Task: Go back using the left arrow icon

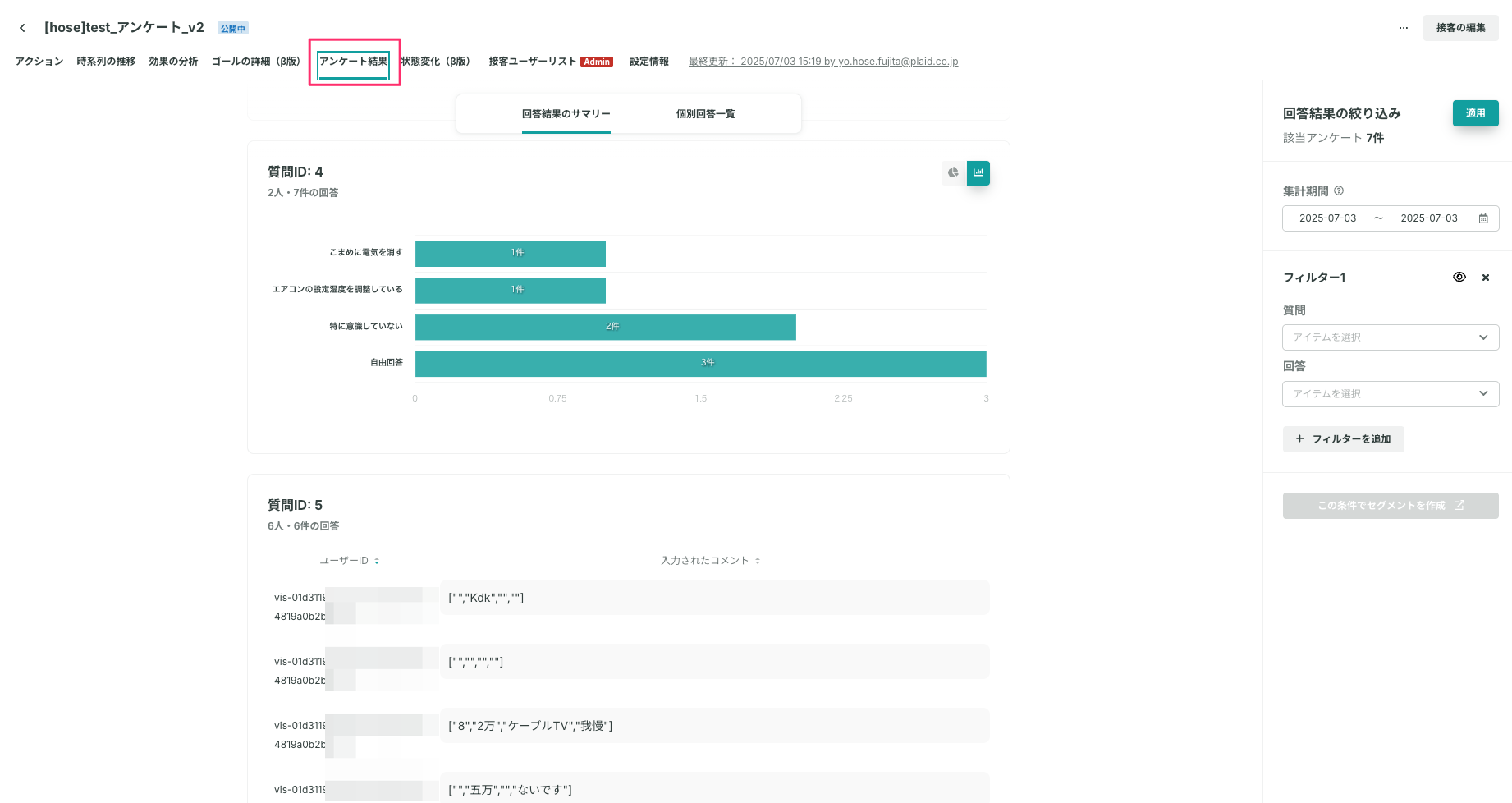Action: pos(22,28)
